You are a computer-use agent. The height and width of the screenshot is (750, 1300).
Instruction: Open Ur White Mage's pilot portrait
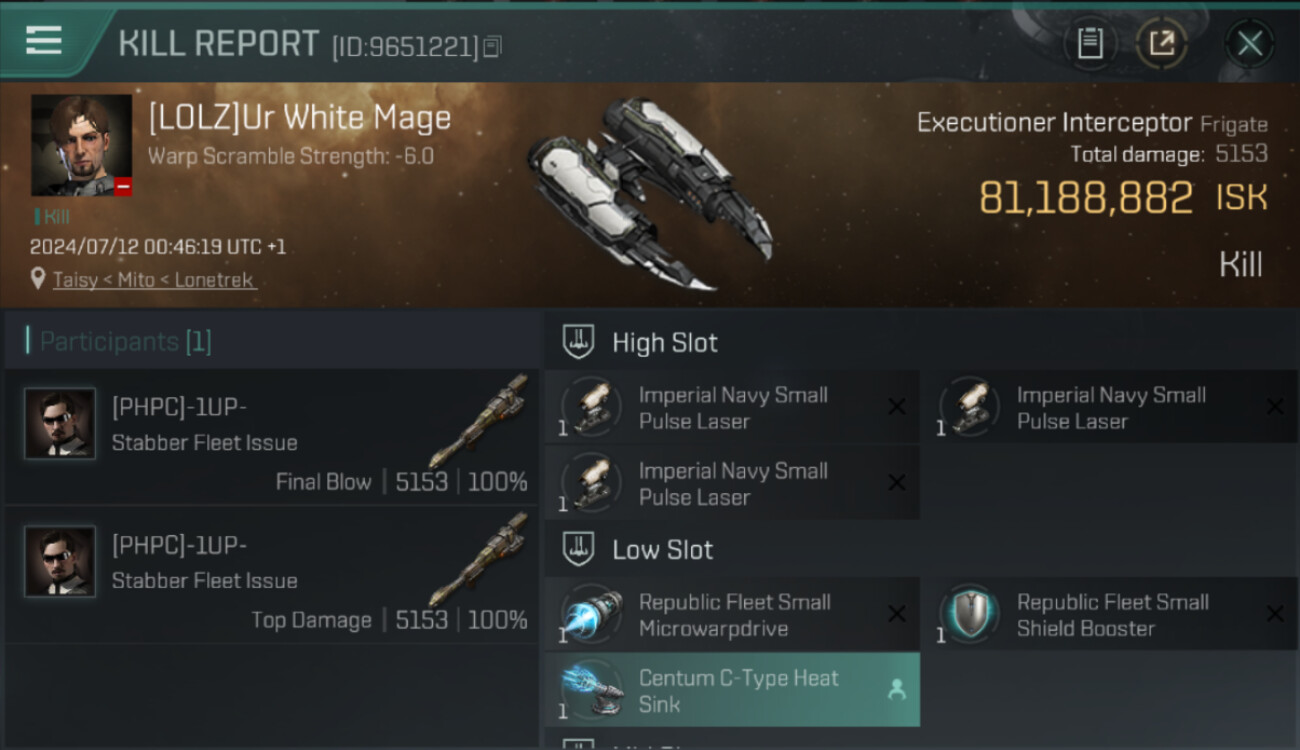point(81,145)
